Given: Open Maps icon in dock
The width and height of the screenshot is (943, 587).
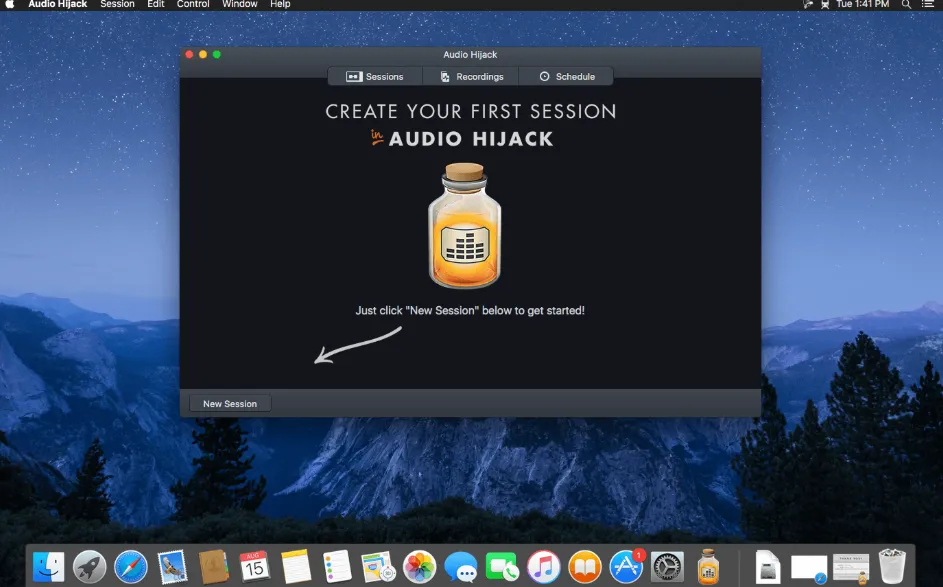Looking at the screenshot, I should point(378,567).
